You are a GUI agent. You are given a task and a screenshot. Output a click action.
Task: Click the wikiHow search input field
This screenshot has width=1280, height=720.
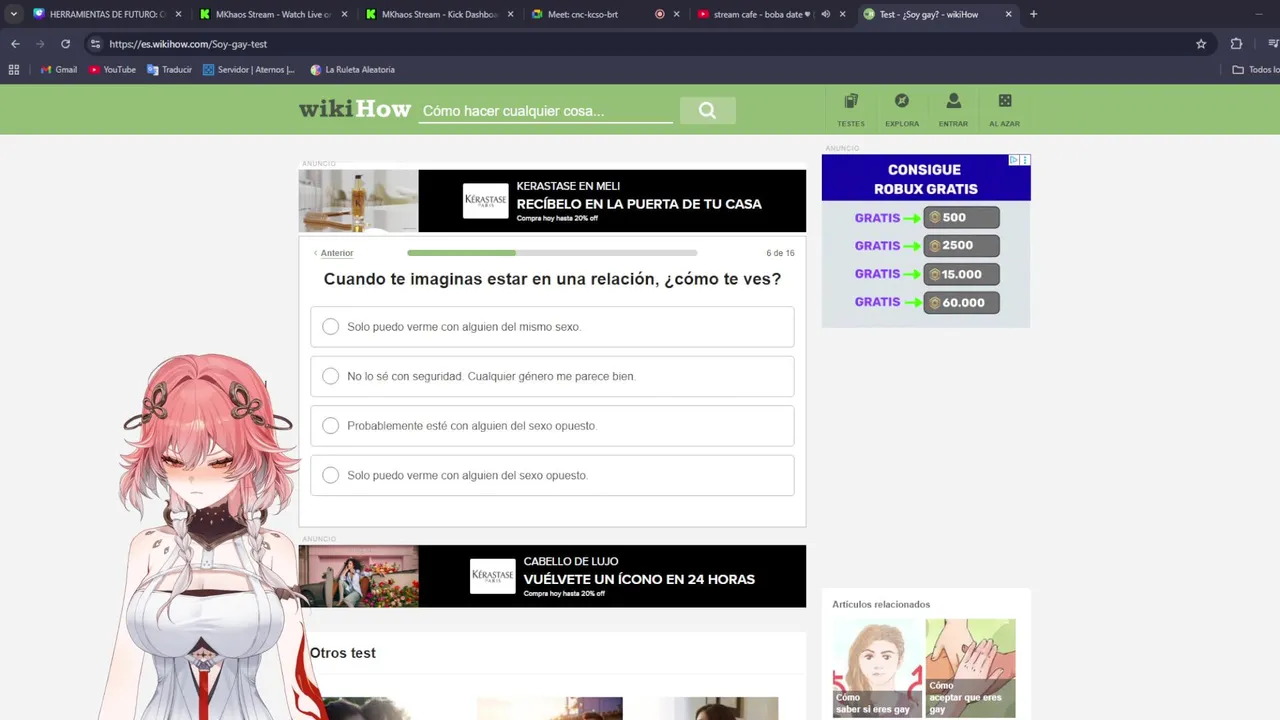[x=545, y=111]
